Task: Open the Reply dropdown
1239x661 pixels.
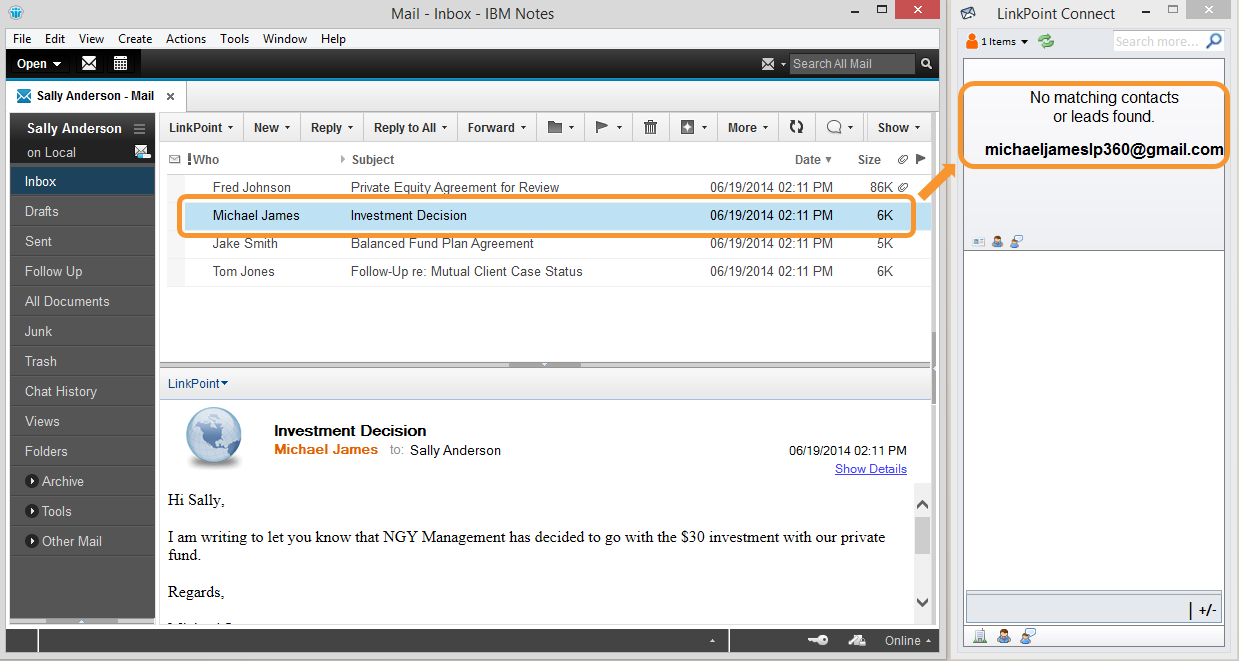Action: coord(332,127)
